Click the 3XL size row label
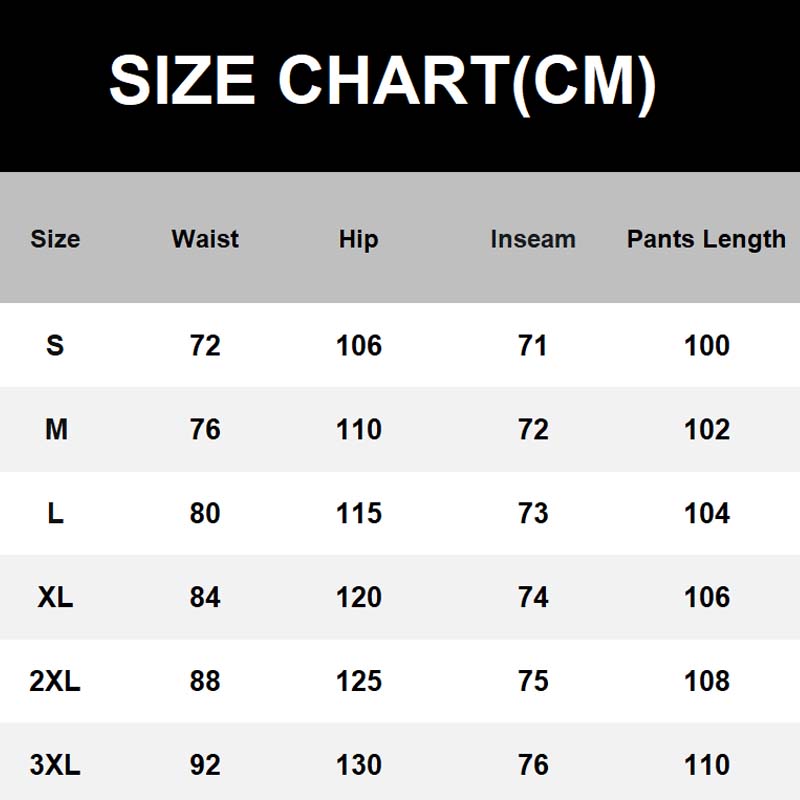The height and width of the screenshot is (800, 800). point(55,764)
